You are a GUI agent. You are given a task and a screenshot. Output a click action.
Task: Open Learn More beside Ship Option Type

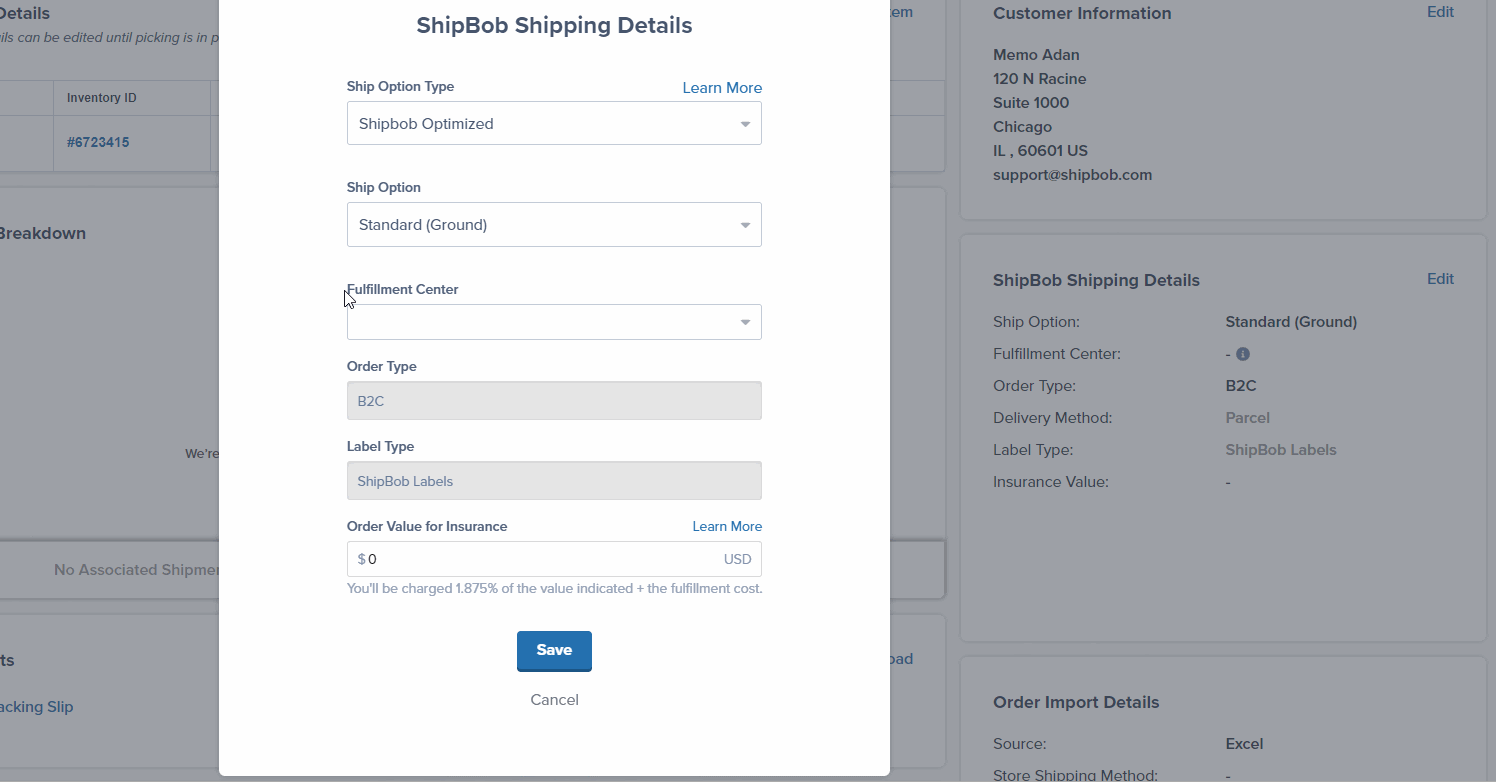click(x=722, y=87)
